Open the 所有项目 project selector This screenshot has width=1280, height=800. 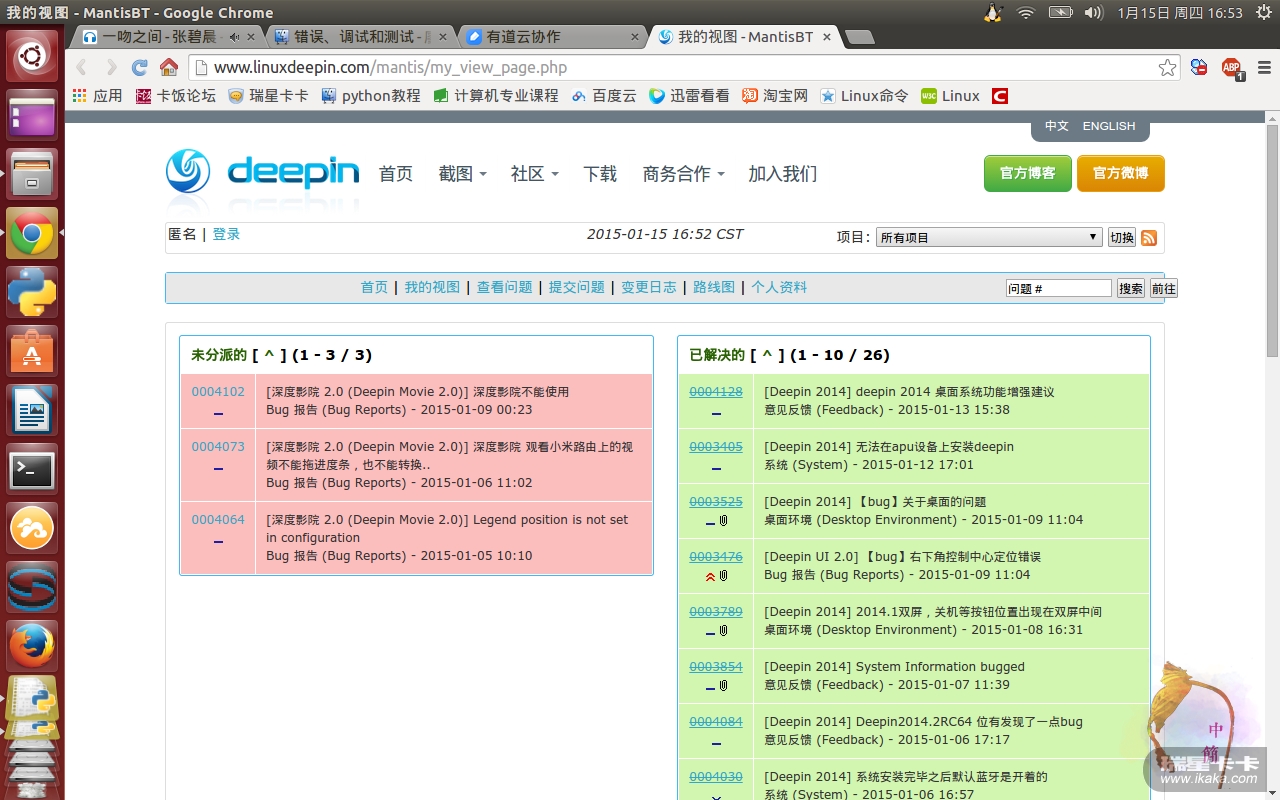coord(989,238)
